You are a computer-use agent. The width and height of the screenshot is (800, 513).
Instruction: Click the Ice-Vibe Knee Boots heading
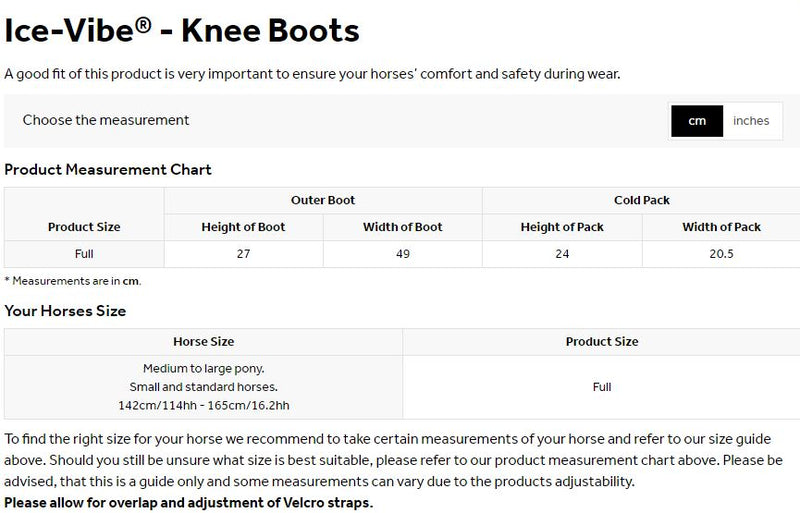pos(182,31)
